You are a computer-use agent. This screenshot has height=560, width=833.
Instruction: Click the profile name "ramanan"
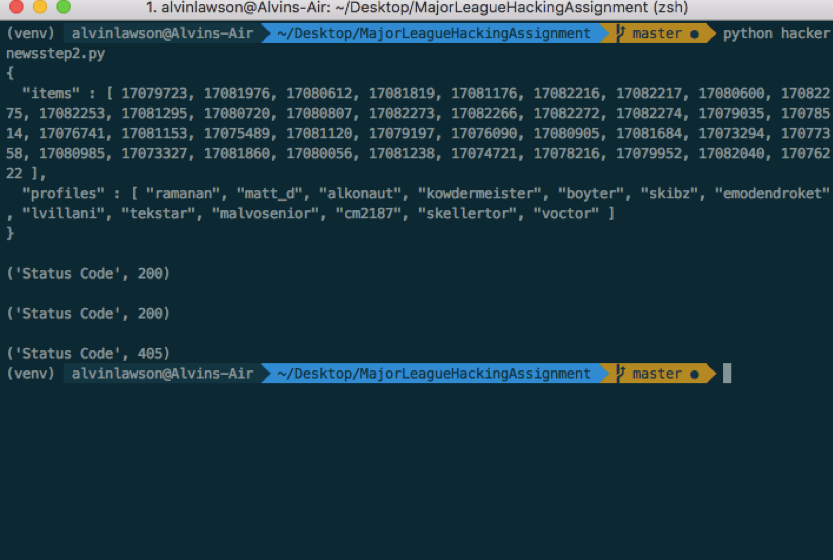pos(183,193)
